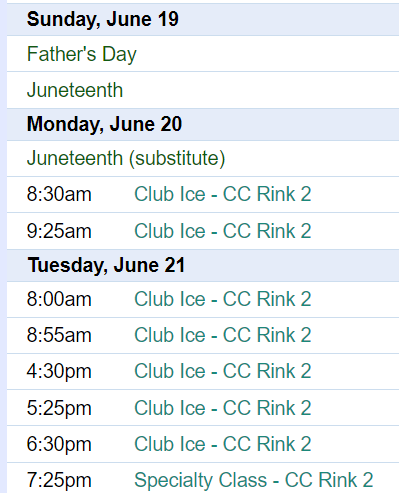Open the Father's Day event
The width and height of the screenshot is (399, 493).
(82, 54)
